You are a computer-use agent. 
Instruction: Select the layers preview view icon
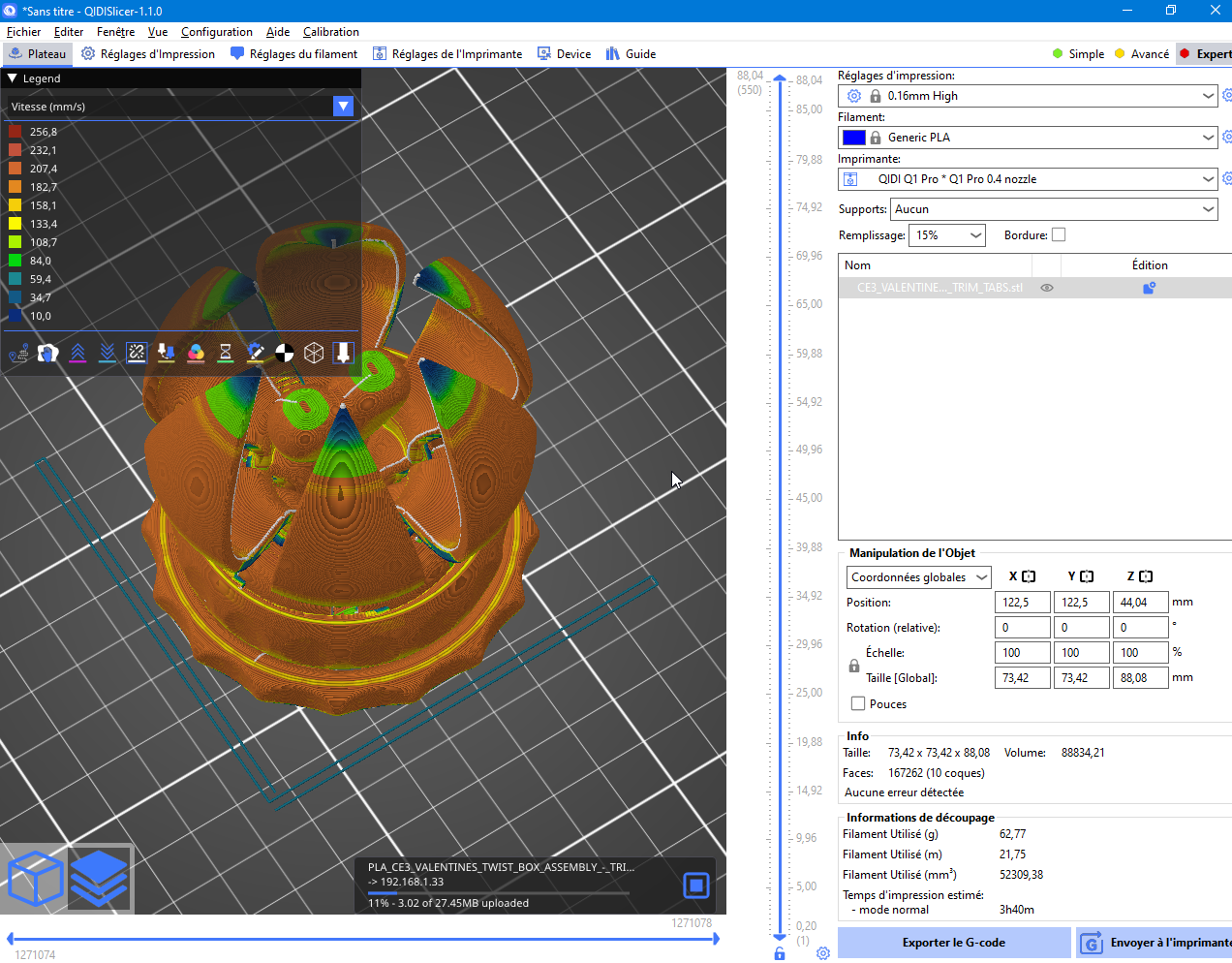(100, 879)
